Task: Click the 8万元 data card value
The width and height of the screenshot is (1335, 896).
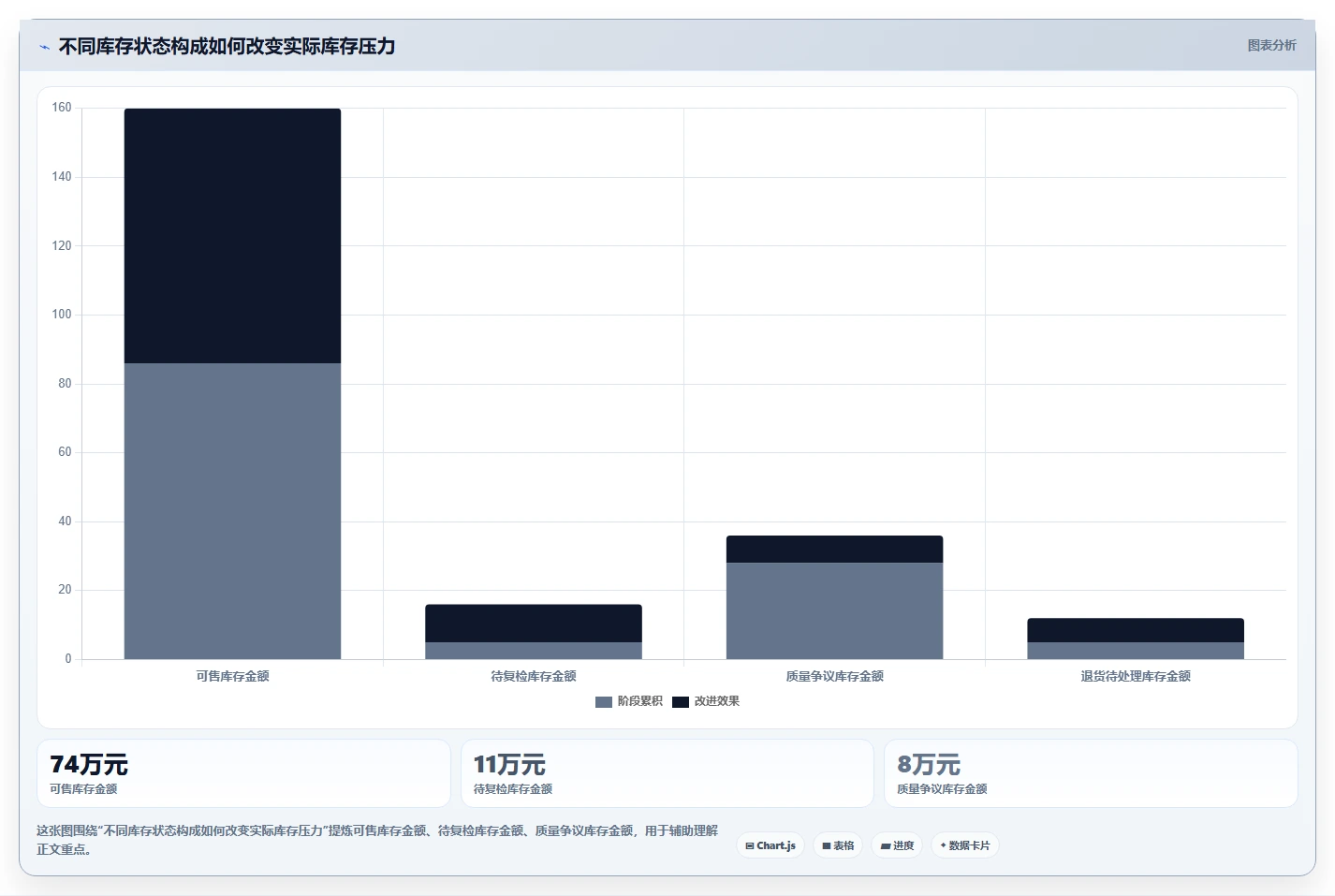Action: [929, 765]
